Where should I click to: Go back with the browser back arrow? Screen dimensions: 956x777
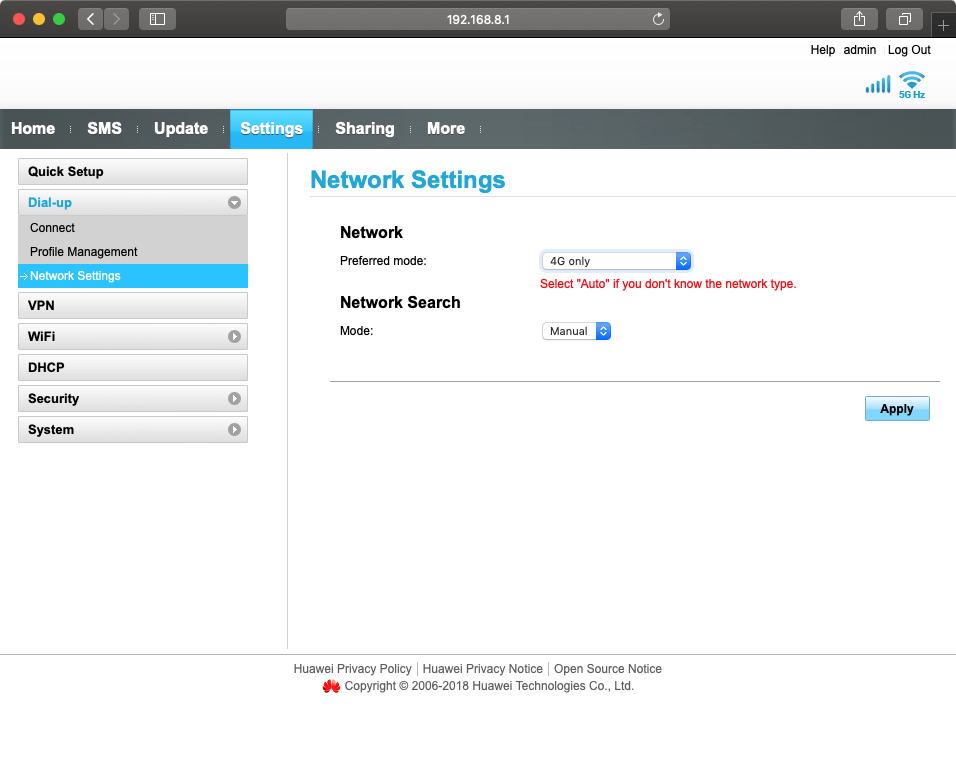pos(91,19)
